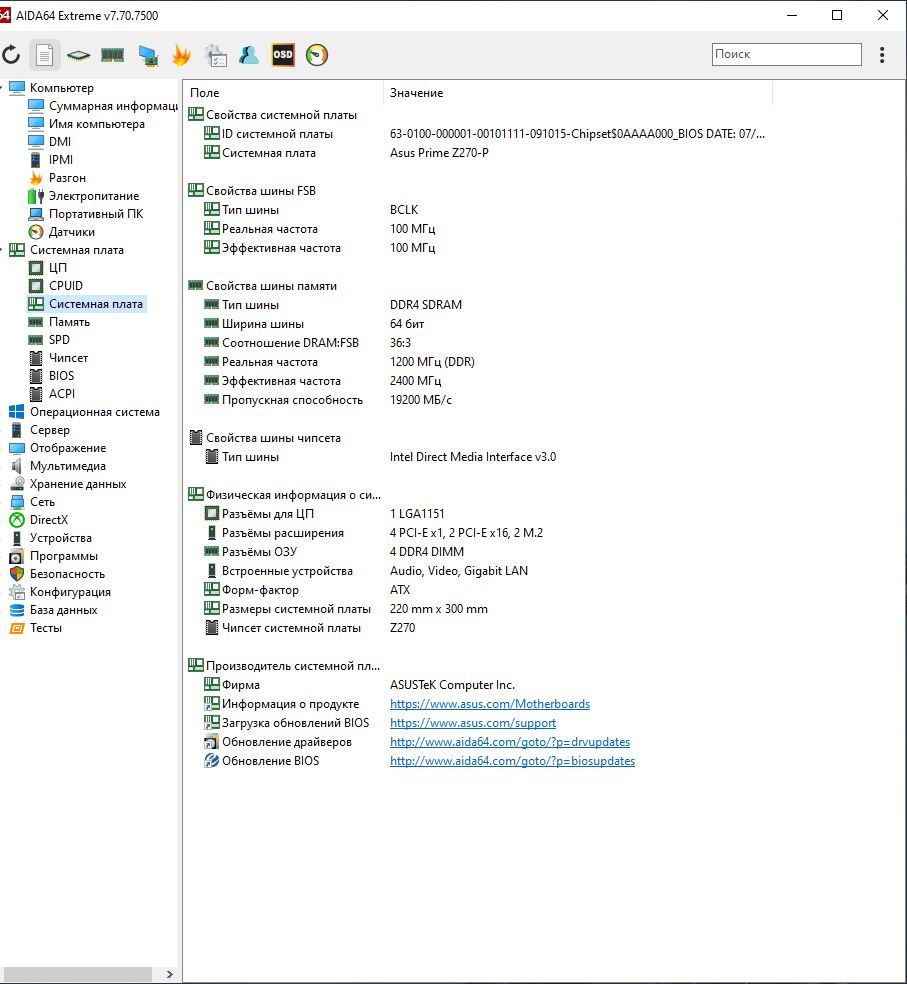Click the База данных database icon
The height and width of the screenshot is (984, 907).
click(17, 610)
